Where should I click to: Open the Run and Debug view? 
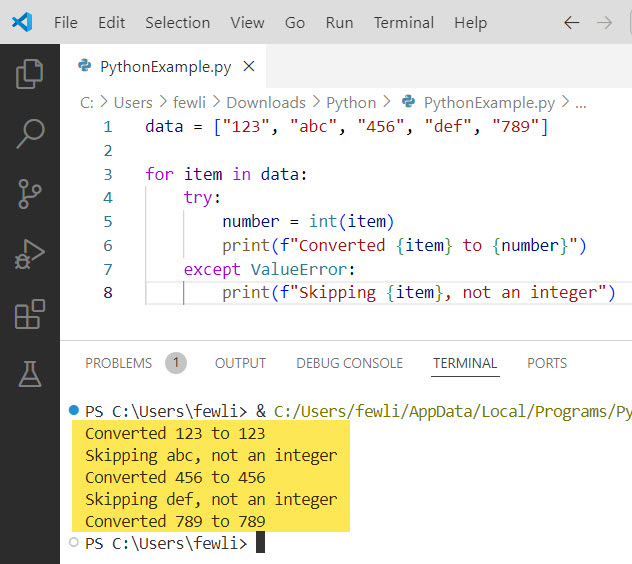coord(29,254)
